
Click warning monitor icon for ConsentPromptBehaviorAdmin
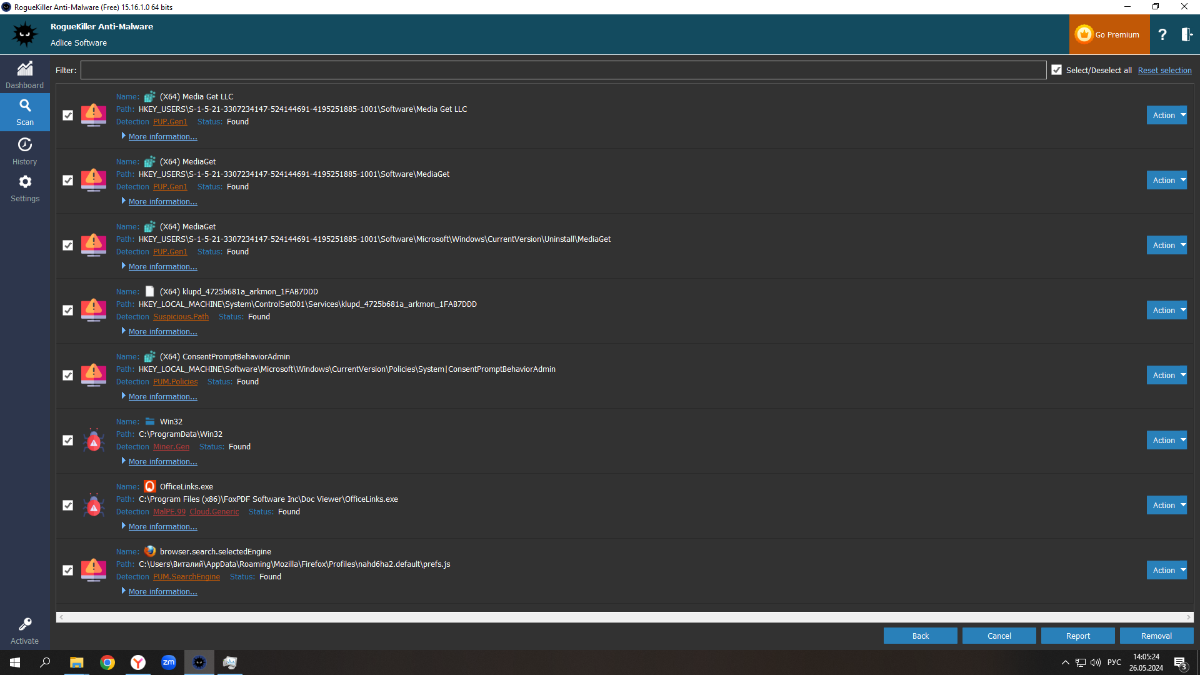[x=93, y=374]
